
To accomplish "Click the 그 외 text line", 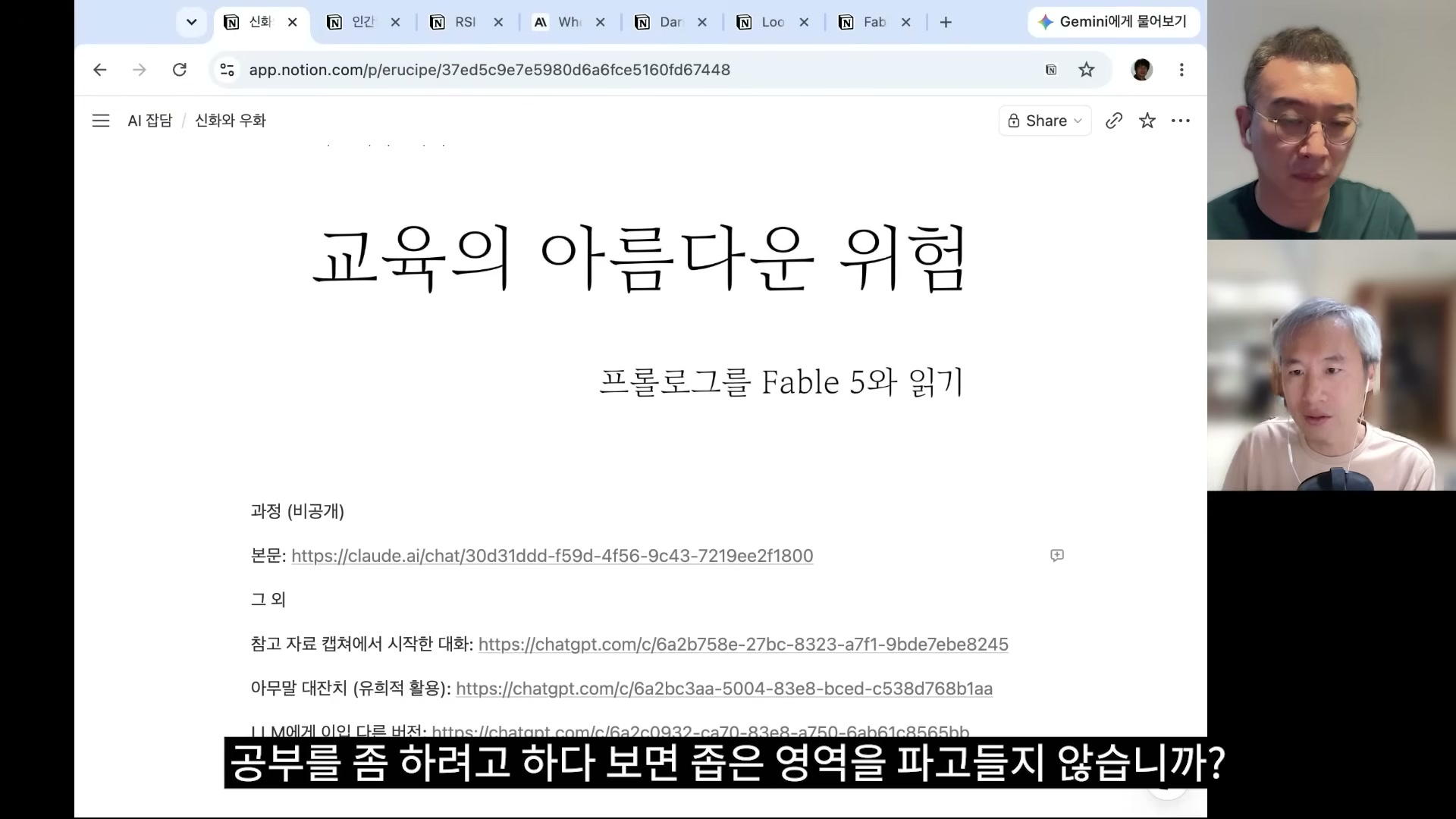I will 268,600.
